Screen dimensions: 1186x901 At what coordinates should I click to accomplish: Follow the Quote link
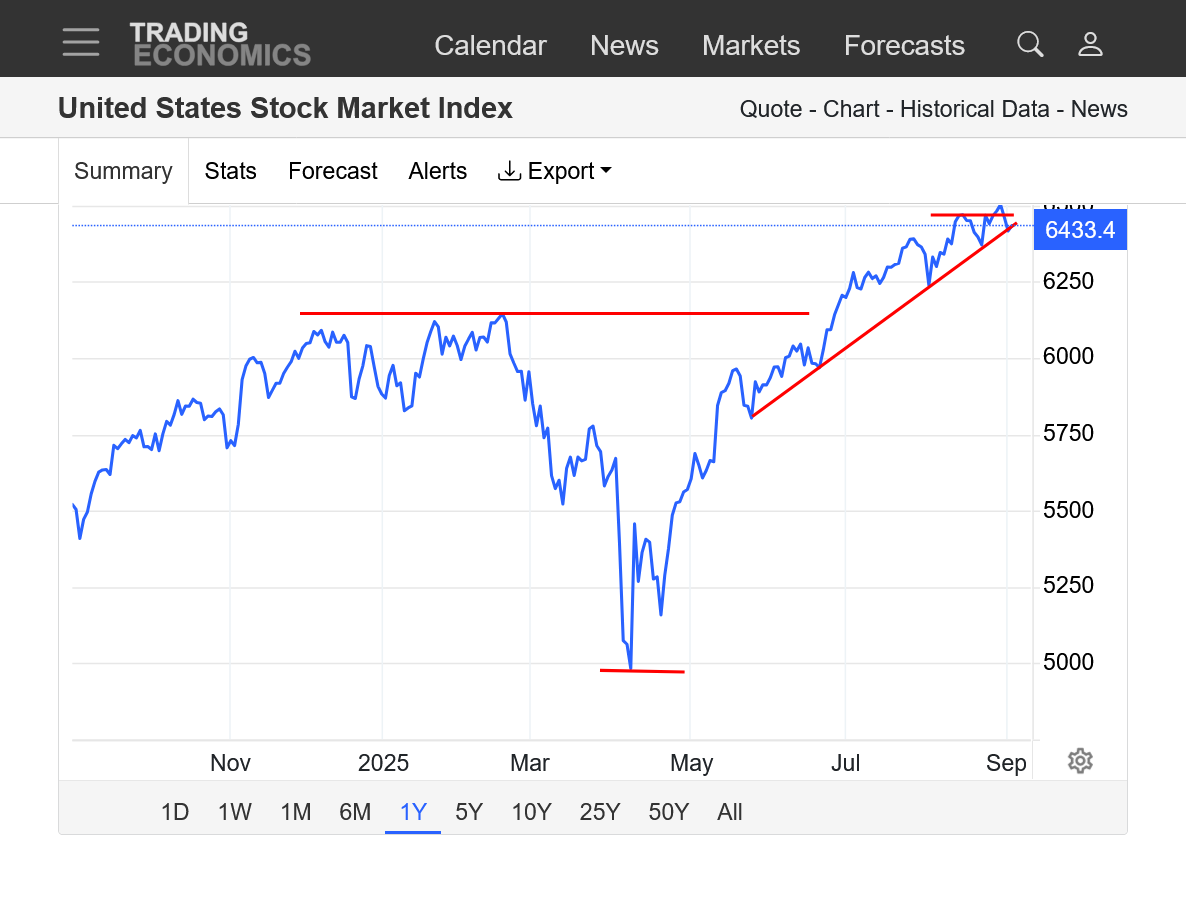(x=770, y=109)
